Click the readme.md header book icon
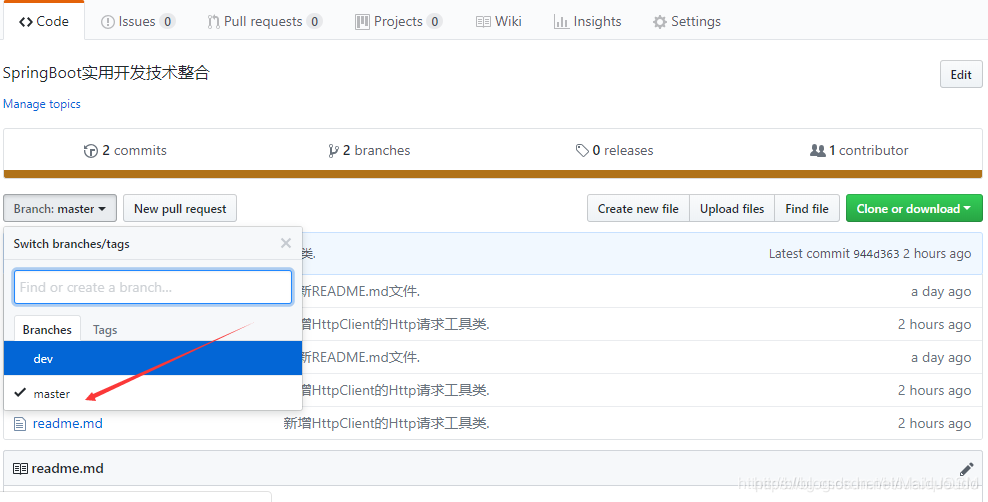This screenshot has width=988, height=502. (20, 469)
